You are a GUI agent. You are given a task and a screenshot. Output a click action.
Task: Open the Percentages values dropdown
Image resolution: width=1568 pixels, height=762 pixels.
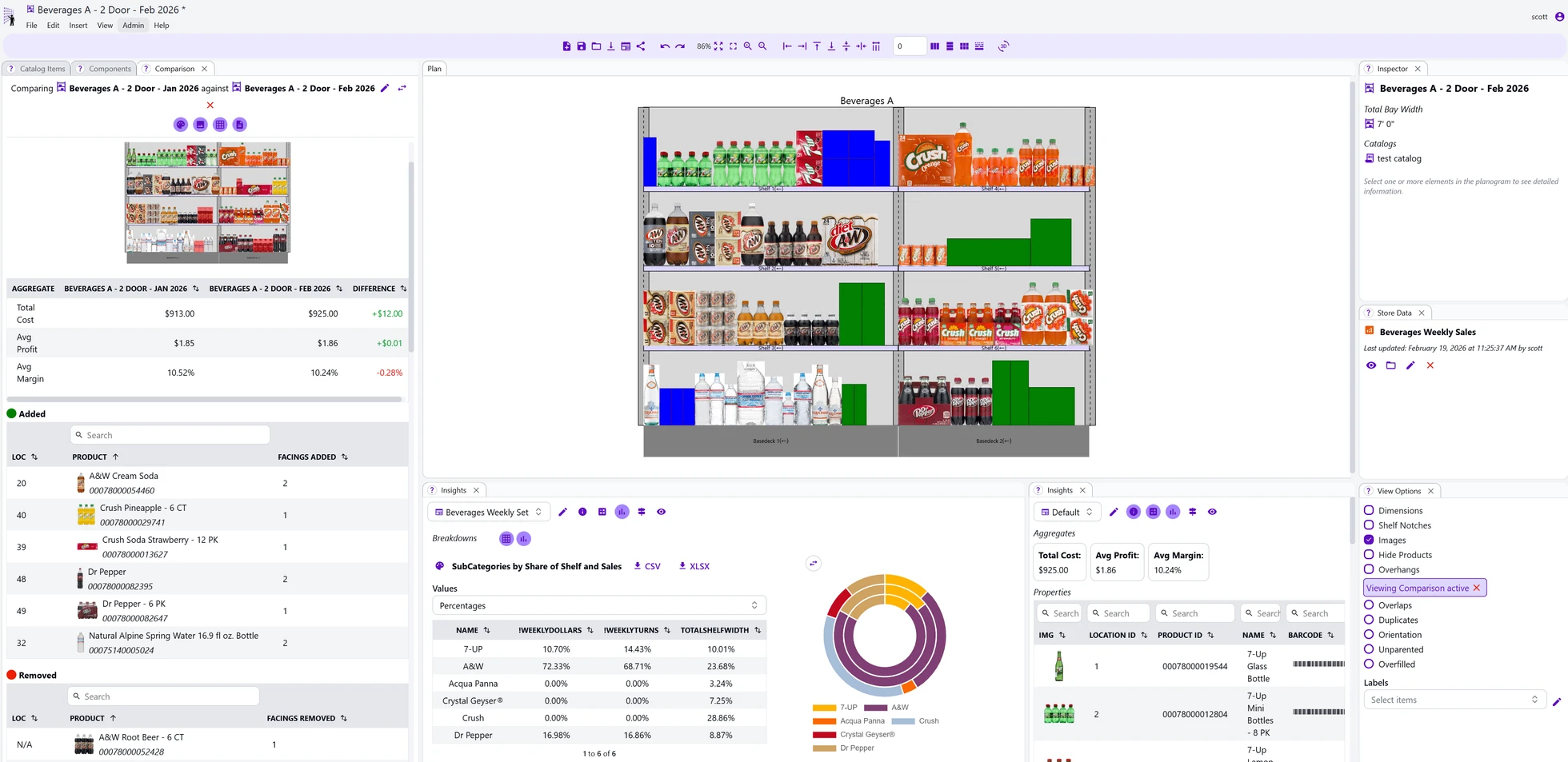599,605
